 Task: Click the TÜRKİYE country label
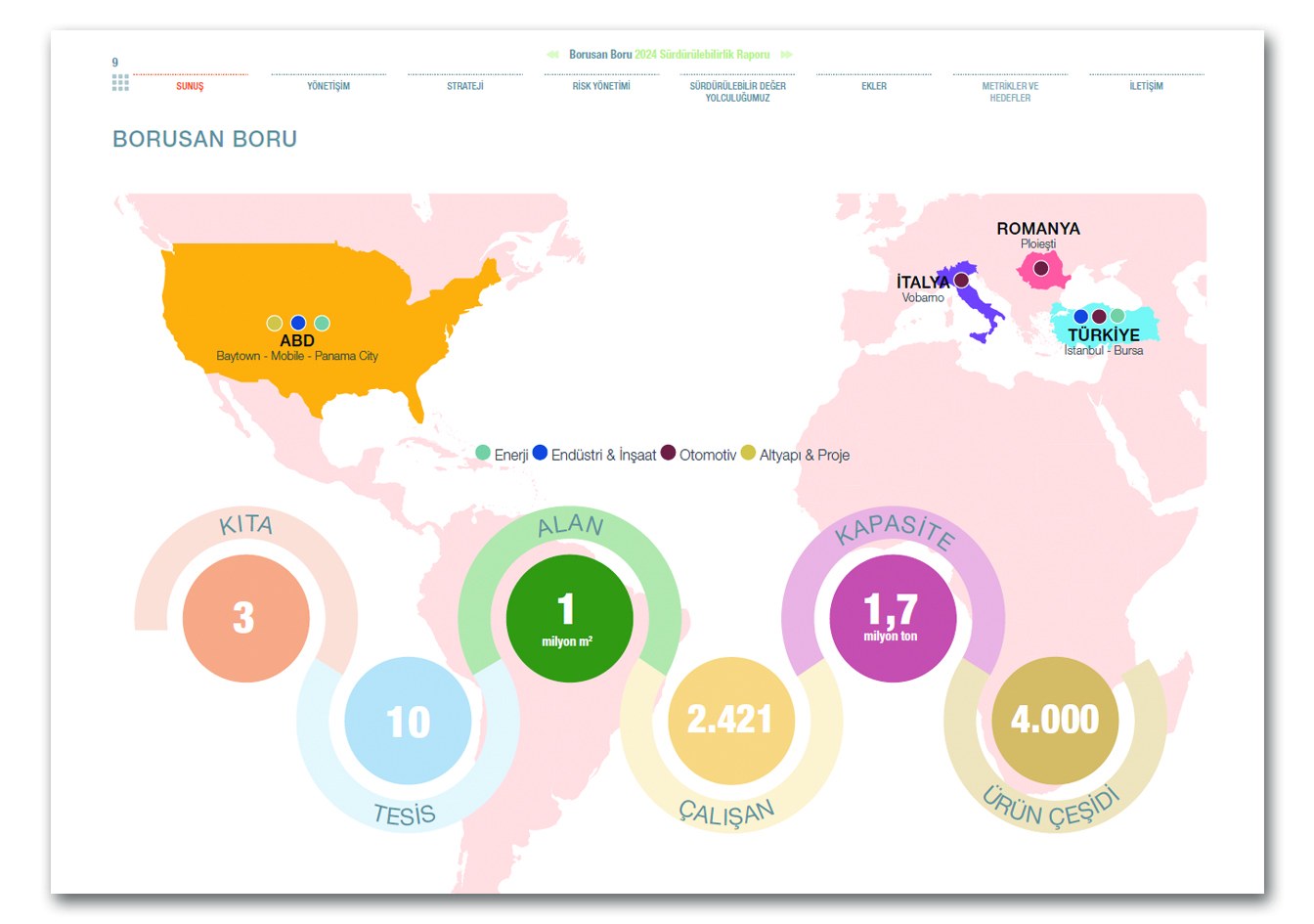1104,334
